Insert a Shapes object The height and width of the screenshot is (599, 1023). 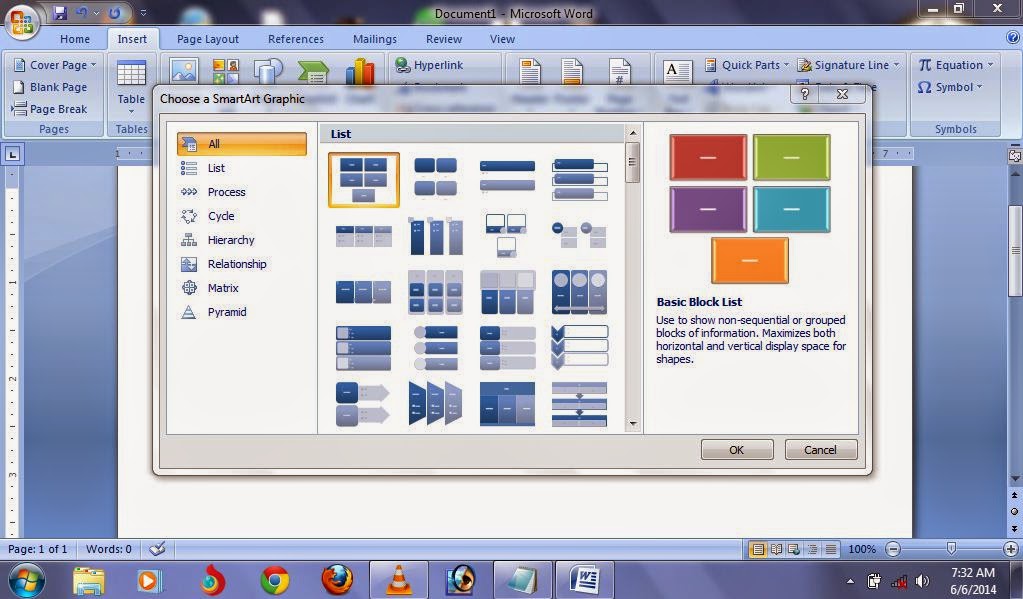(267, 71)
